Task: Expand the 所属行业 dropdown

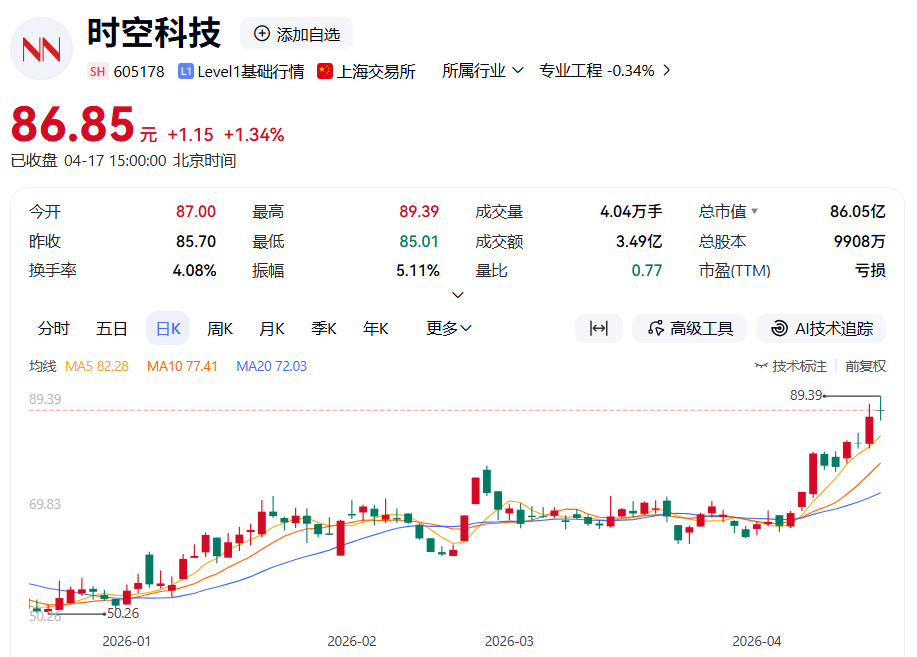Action: (483, 71)
